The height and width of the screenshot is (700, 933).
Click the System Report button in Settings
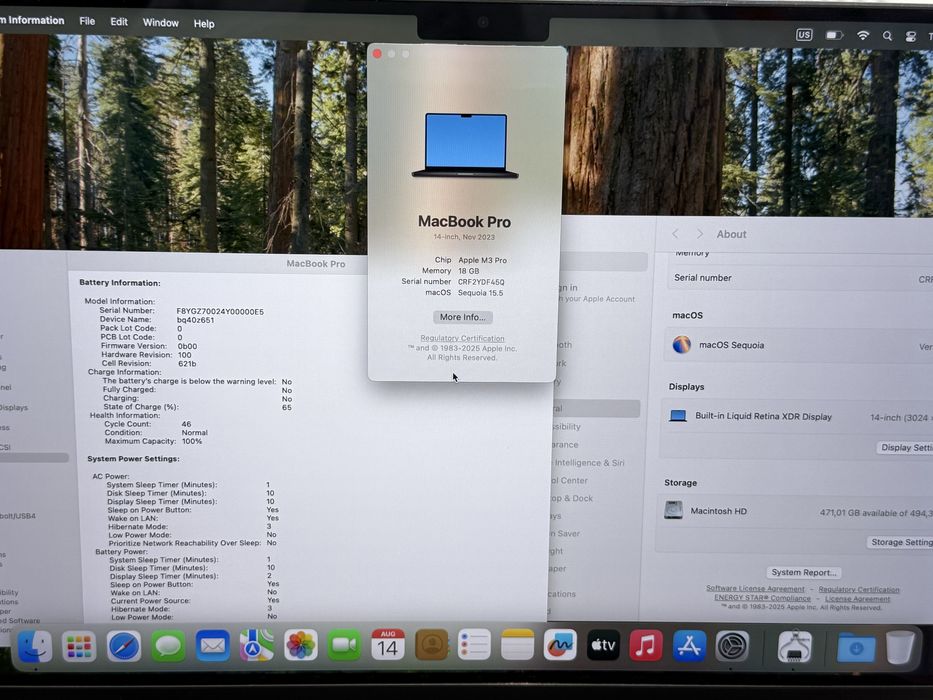[x=803, y=572]
